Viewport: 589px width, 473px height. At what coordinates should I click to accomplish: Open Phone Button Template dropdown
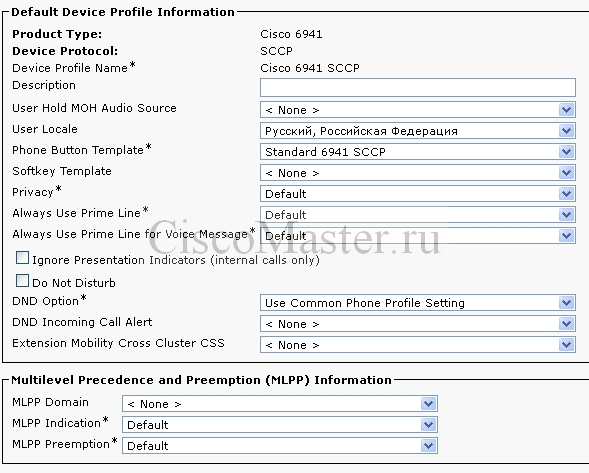pyautogui.click(x=418, y=152)
